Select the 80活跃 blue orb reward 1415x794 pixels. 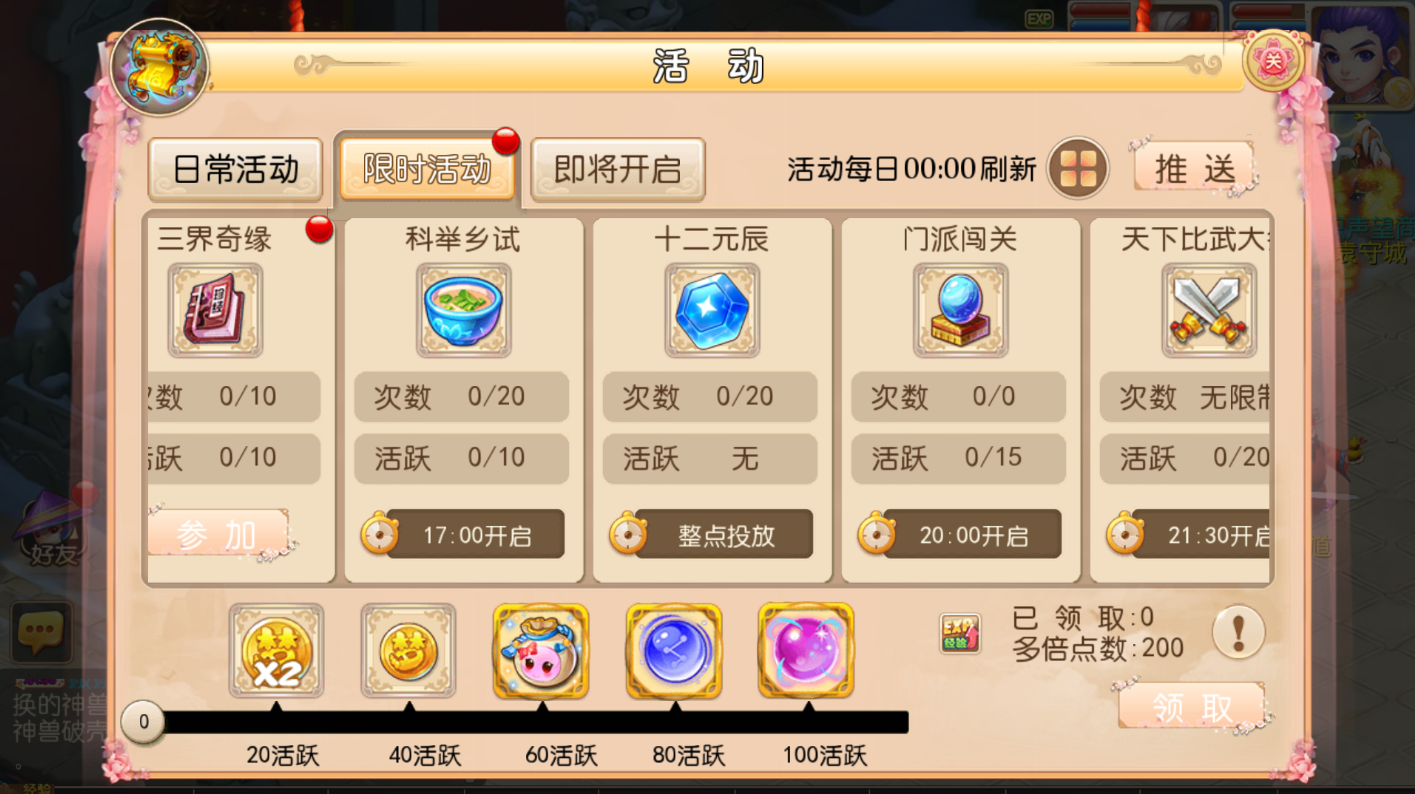tap(674, 650)
